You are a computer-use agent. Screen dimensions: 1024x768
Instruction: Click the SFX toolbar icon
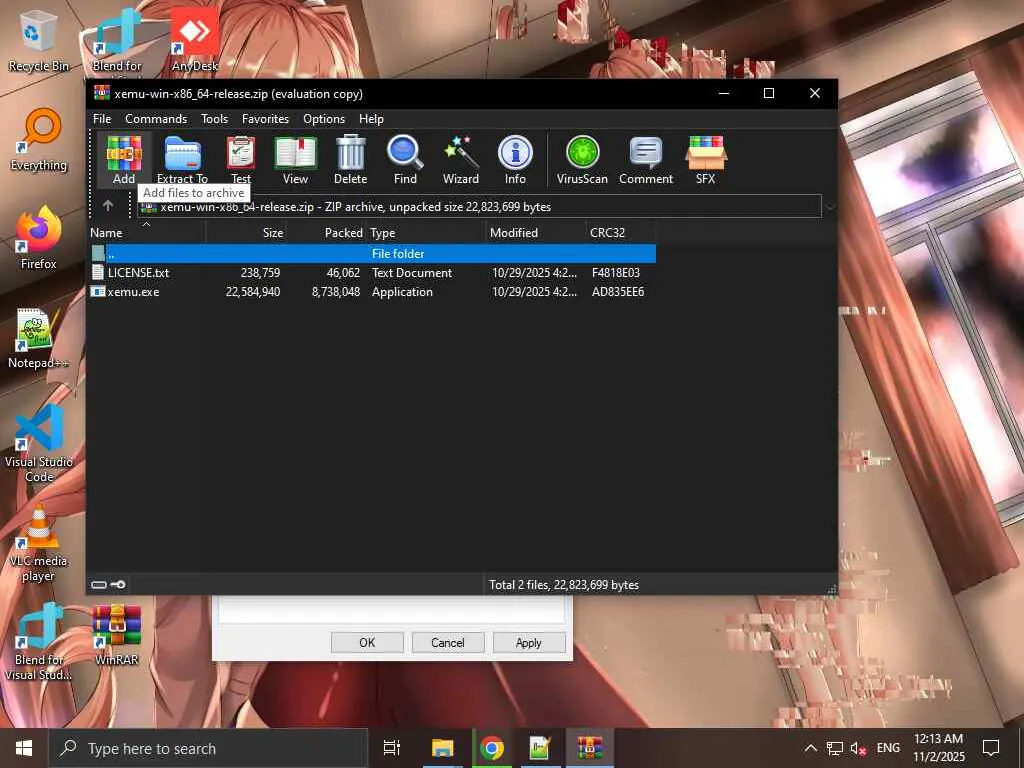tap(705, 159)
